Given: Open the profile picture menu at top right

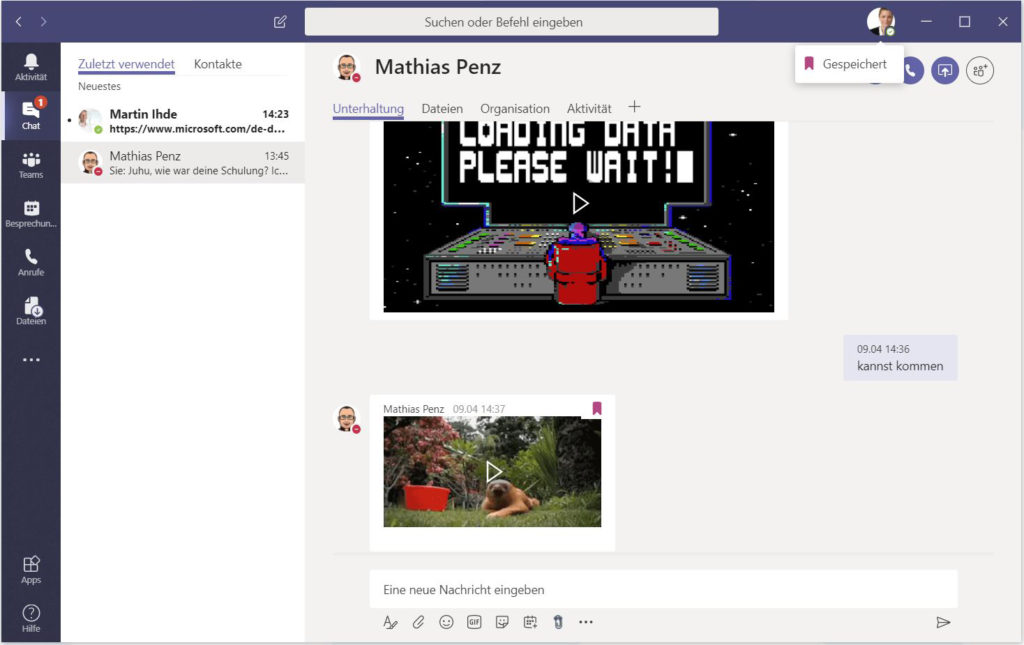Looking at the screenshot, I should [x=881, y=22].
